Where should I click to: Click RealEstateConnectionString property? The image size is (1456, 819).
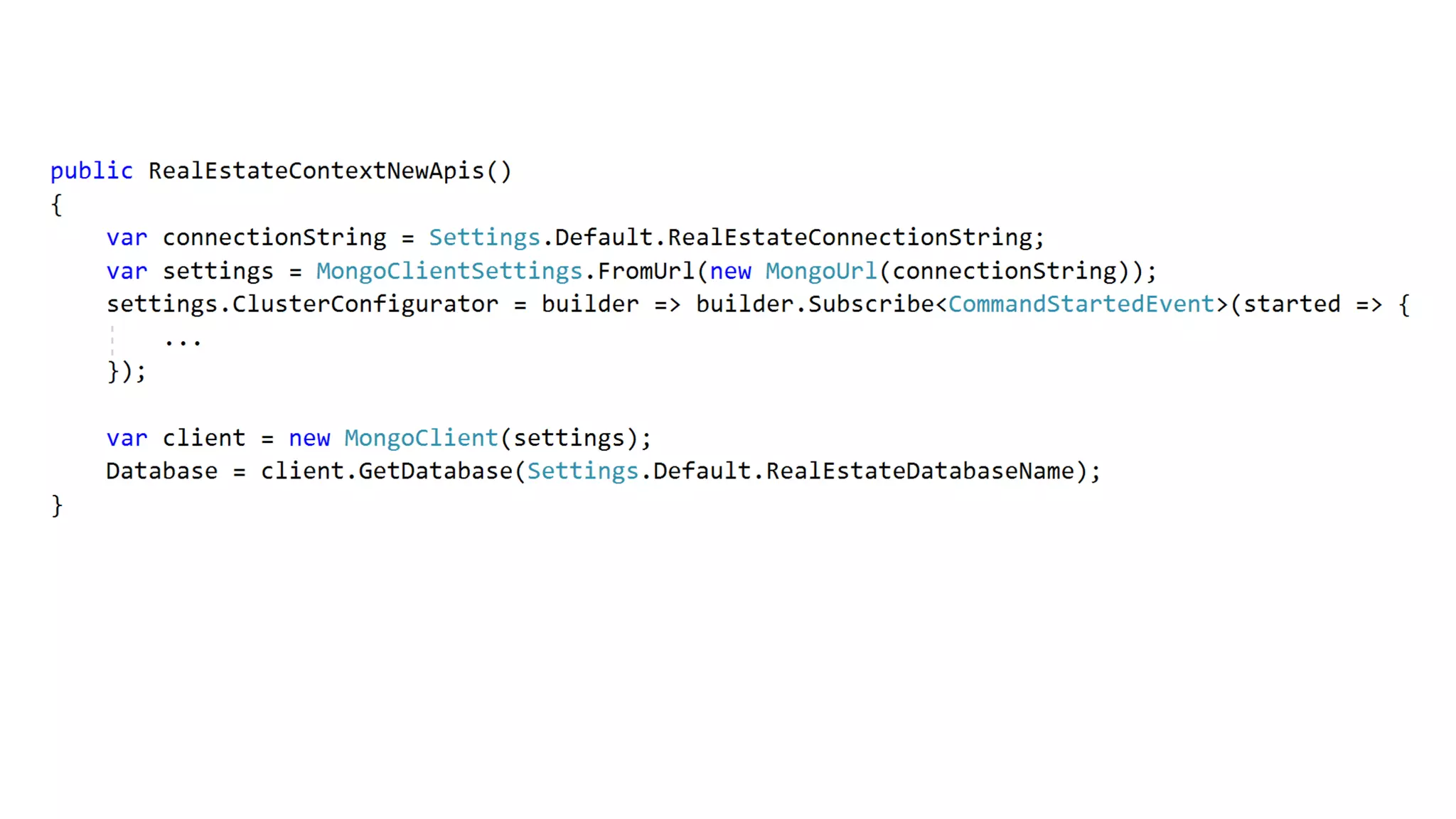850,237
